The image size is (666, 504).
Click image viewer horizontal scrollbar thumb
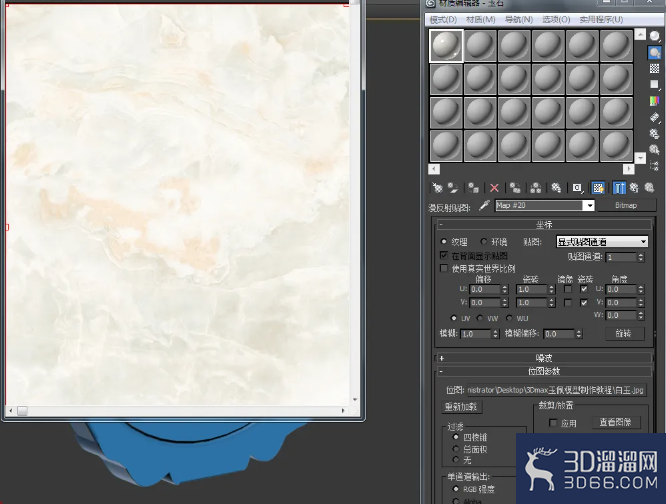(x=22, y=411)
